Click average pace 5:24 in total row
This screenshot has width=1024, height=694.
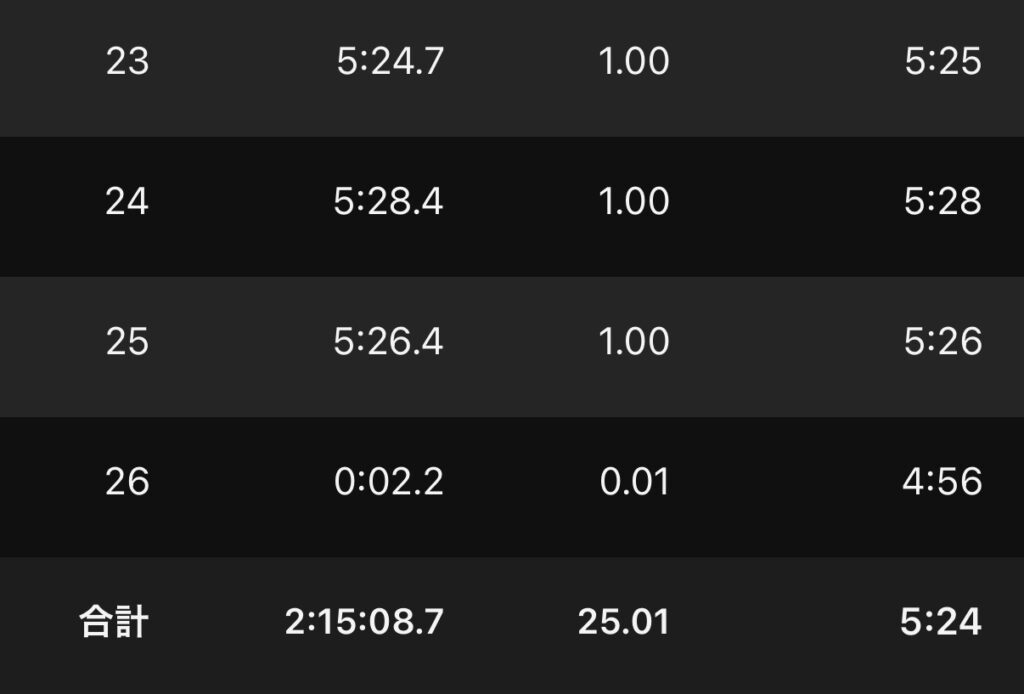(x=940, y=622)
